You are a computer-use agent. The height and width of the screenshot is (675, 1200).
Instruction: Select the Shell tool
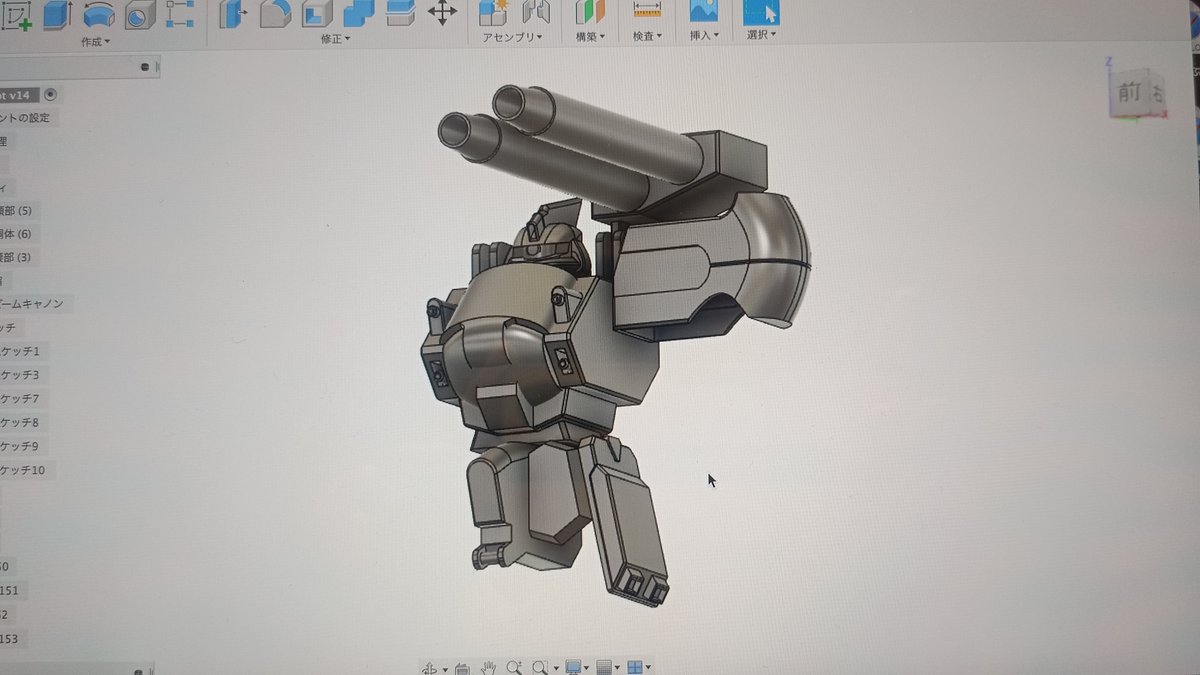[317, 14]
